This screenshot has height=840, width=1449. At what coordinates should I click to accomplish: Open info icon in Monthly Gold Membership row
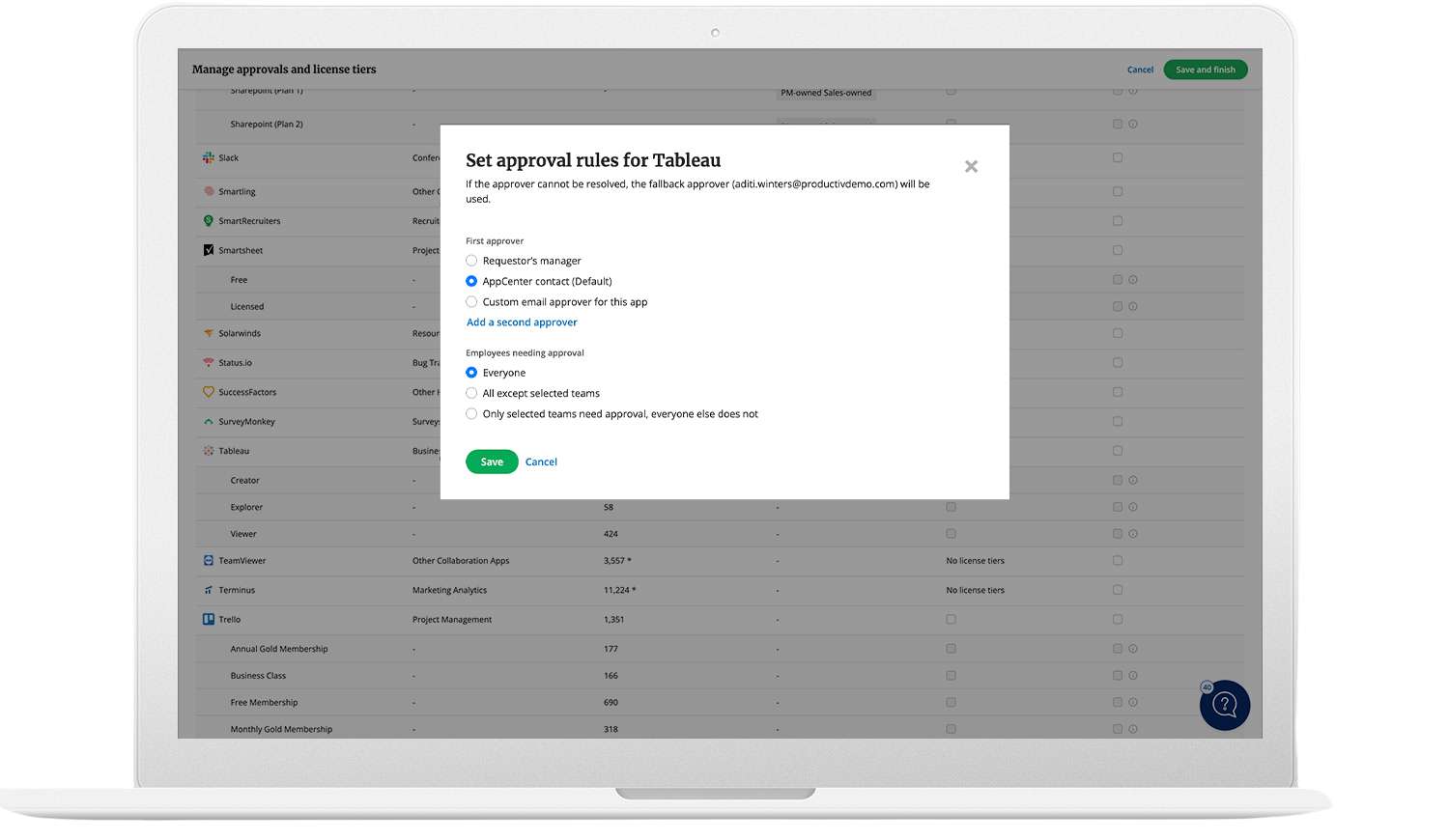click(x=1133, y=729)
